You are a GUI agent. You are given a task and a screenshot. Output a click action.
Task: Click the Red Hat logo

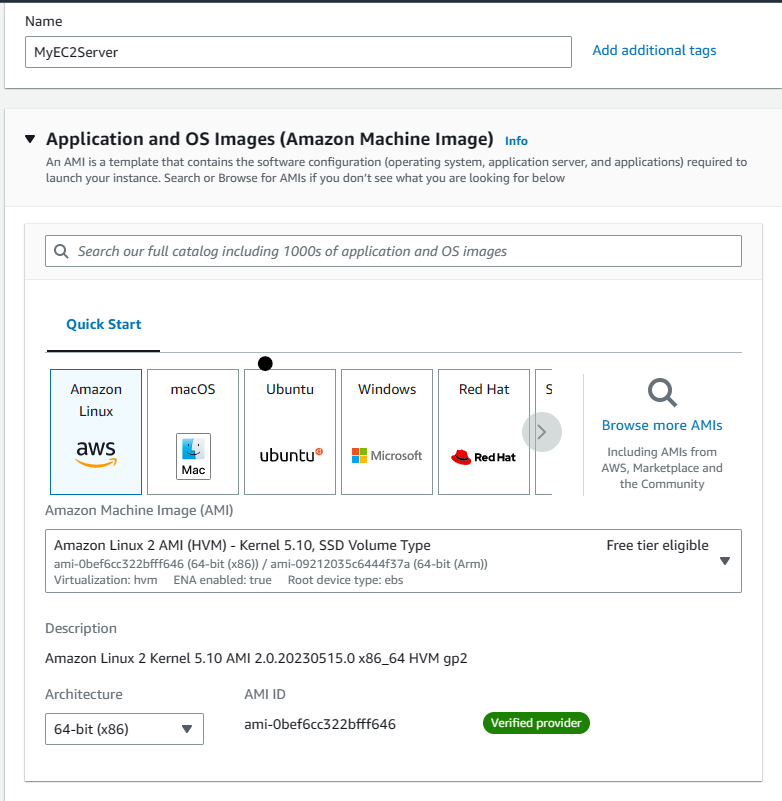(x=484, y=457)
